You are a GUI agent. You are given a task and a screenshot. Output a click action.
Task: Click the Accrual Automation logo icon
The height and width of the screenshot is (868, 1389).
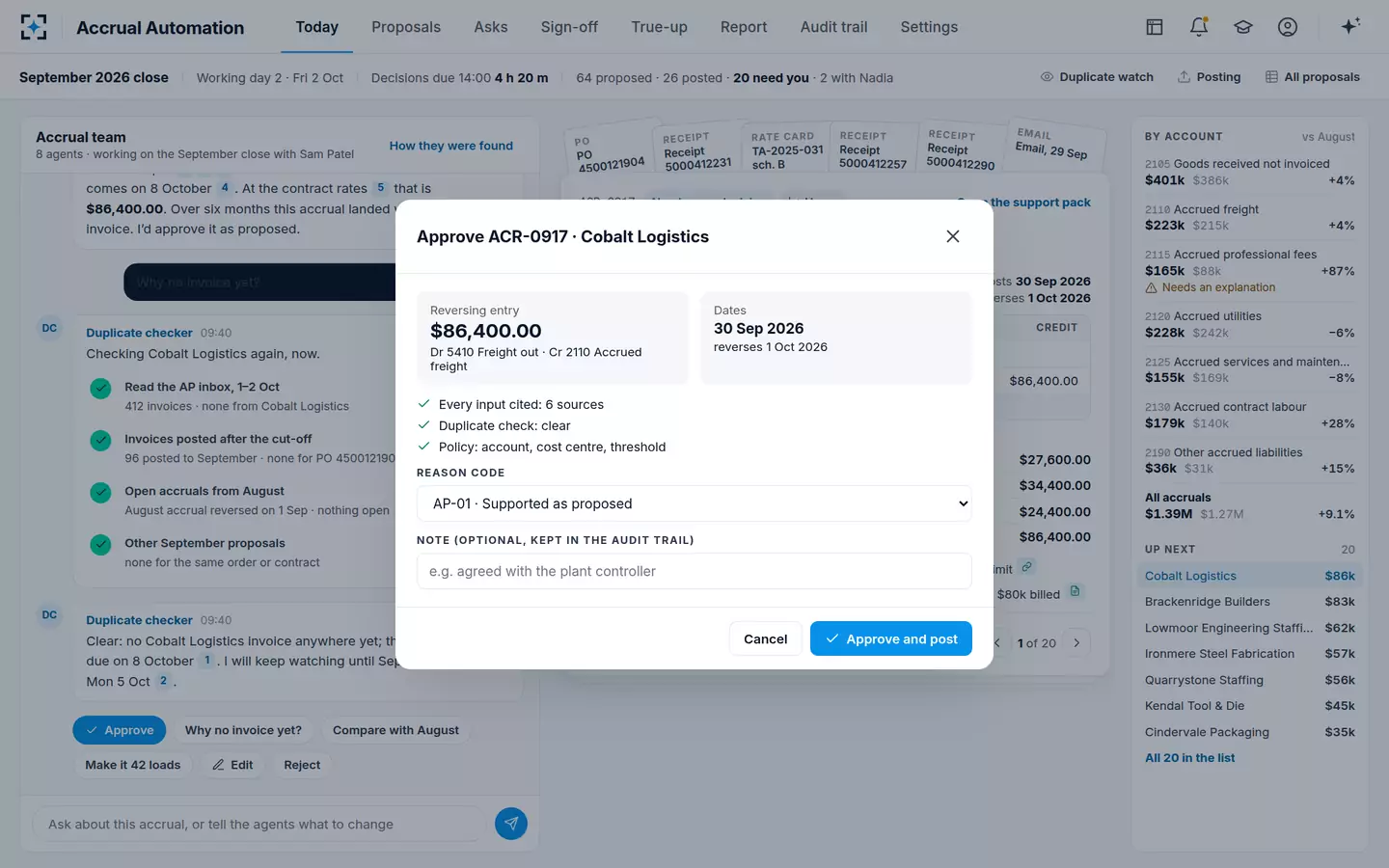click(x=34, y=27)
